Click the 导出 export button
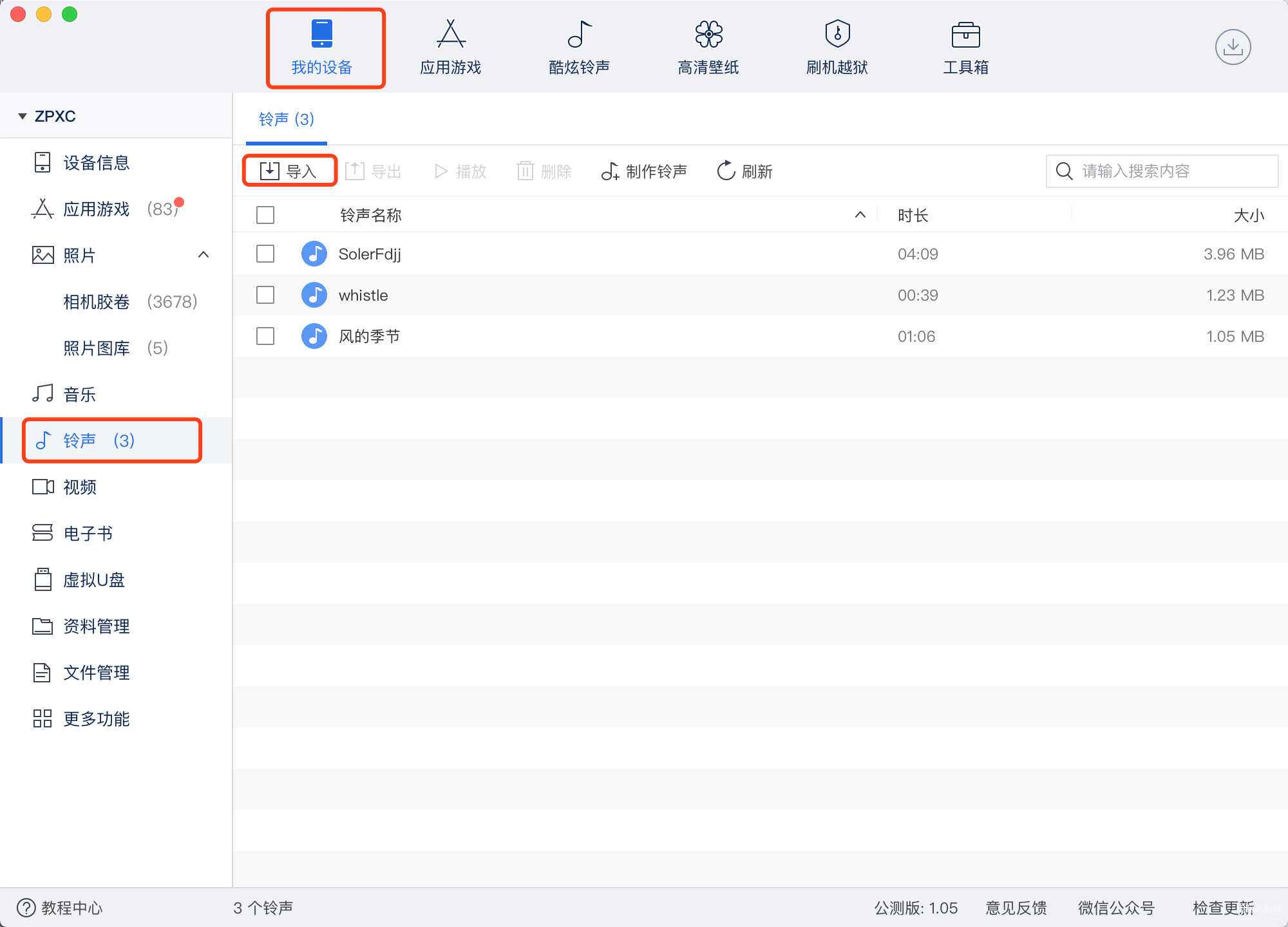Screen dimensions: 1288x927 tap(374, 171)
